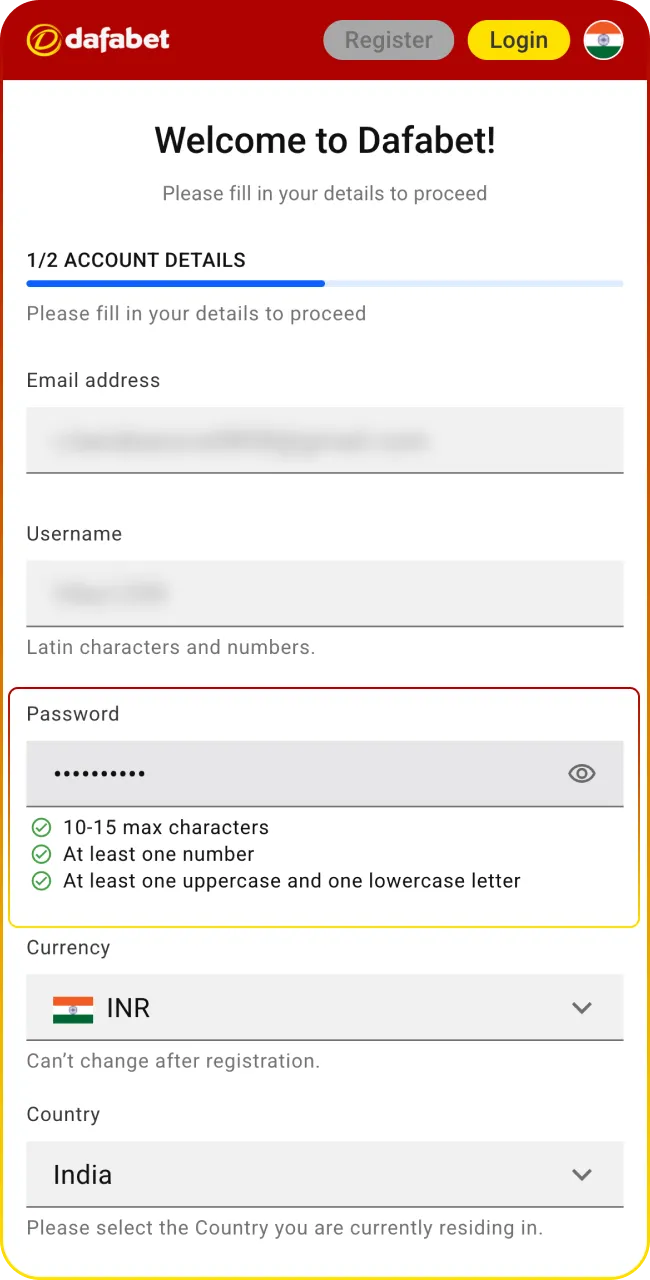Click the INR currency flag icon

(68, 1008)
